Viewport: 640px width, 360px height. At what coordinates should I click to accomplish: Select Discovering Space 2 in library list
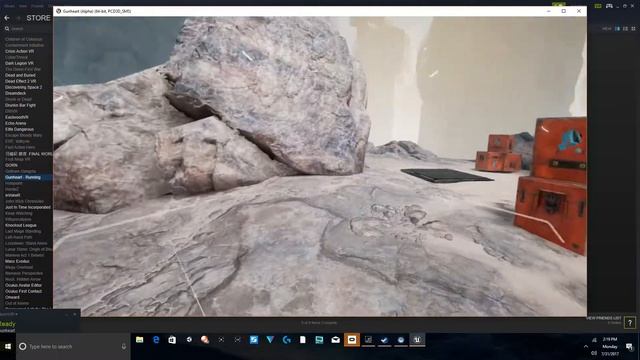tap(23, 87)
